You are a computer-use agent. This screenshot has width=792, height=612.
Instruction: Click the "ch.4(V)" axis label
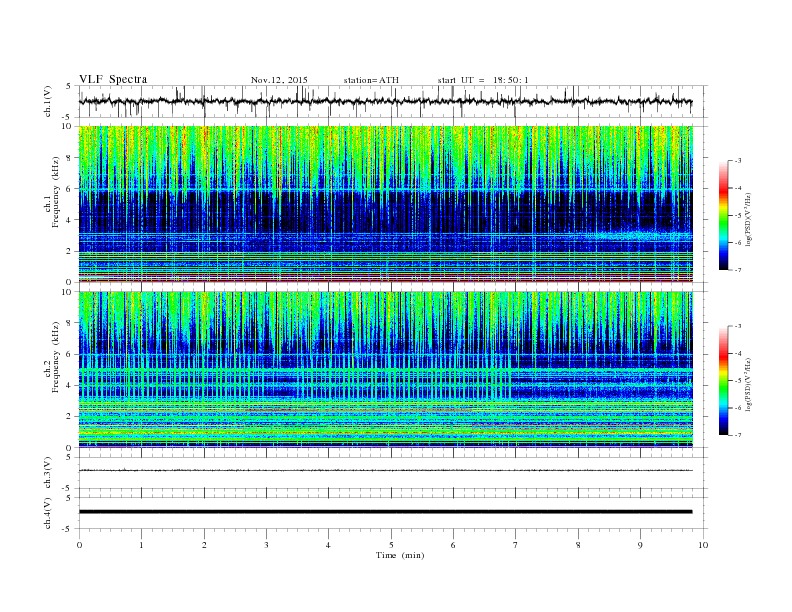(x=48, y=513)
